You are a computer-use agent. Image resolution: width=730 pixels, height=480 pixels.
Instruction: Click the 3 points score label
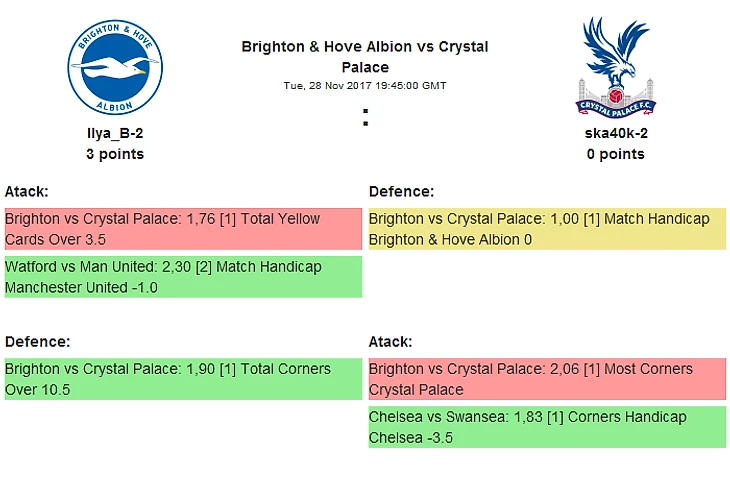(x=115, y=154)
